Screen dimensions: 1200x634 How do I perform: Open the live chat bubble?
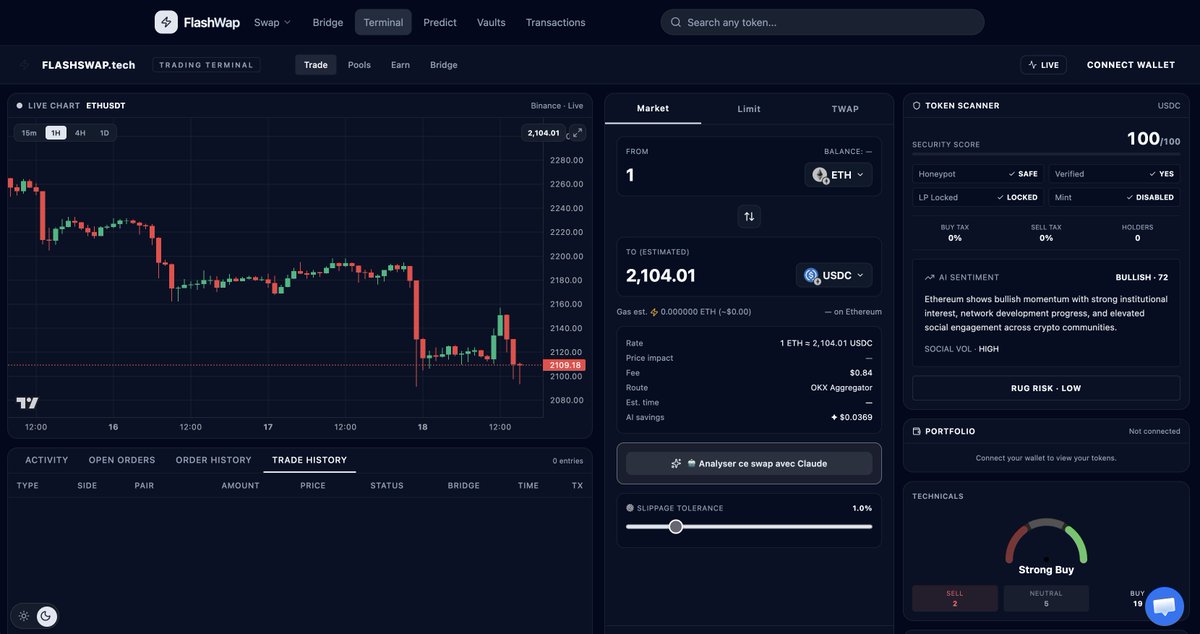1164,606
